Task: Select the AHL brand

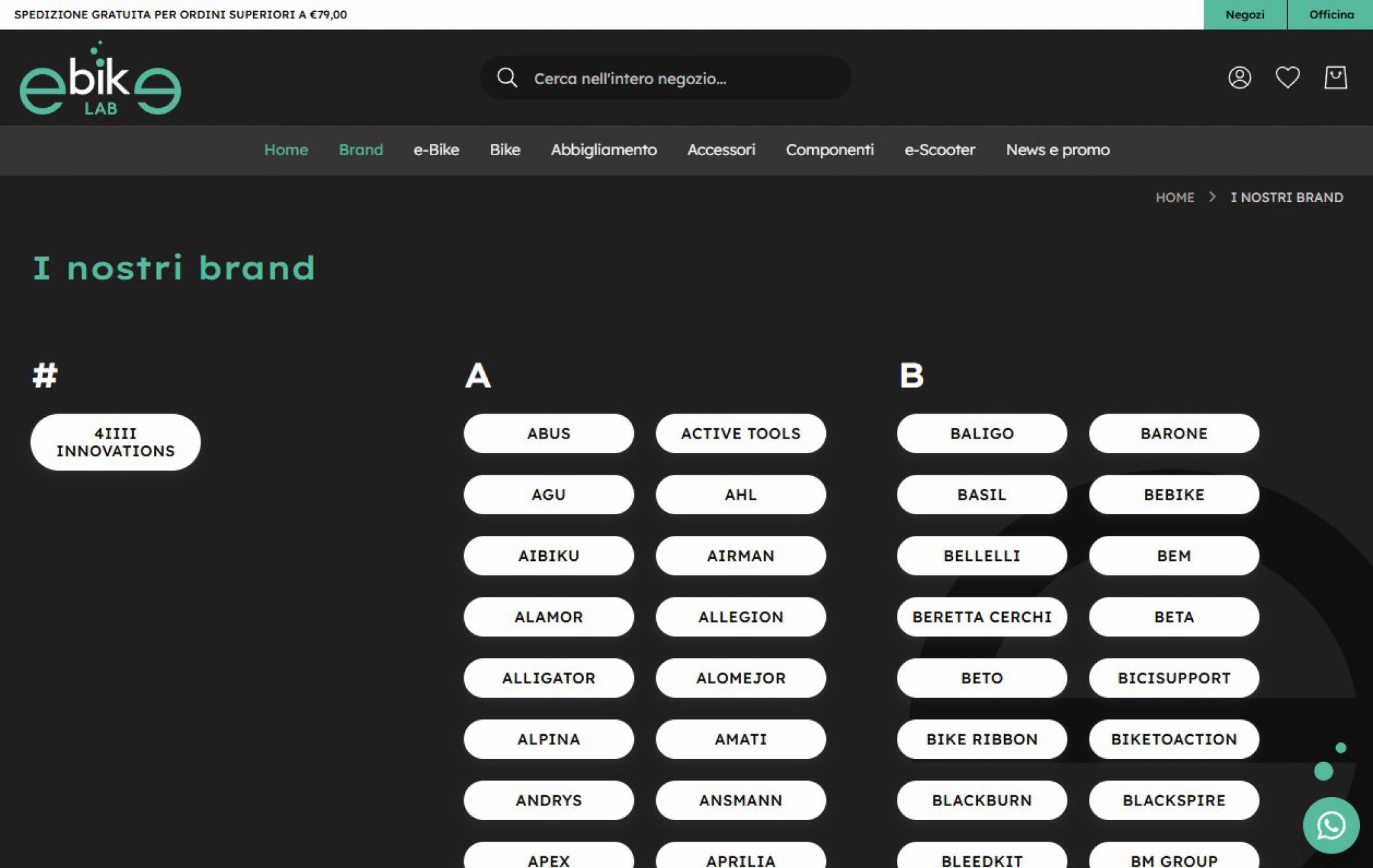Action: pyautogui.click(x=741, y=494)
